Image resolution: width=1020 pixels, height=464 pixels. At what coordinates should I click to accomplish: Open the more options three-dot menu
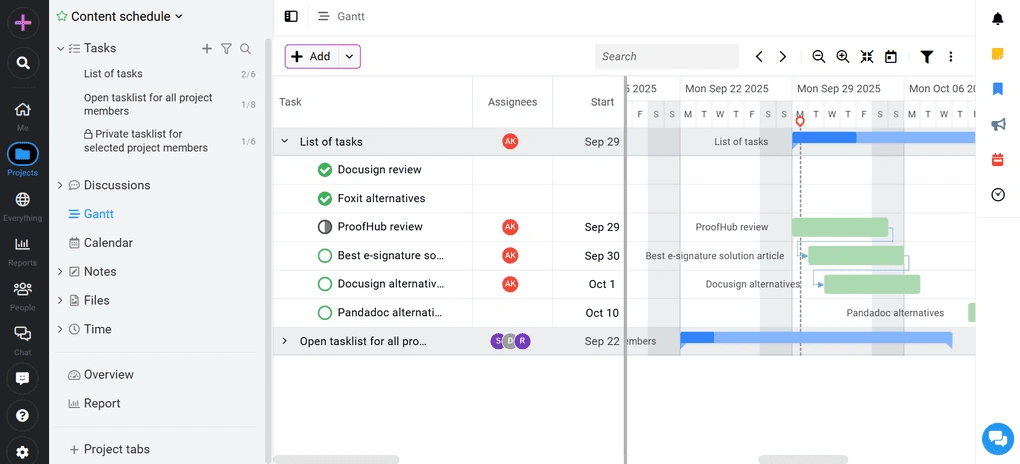pos(950,57)
